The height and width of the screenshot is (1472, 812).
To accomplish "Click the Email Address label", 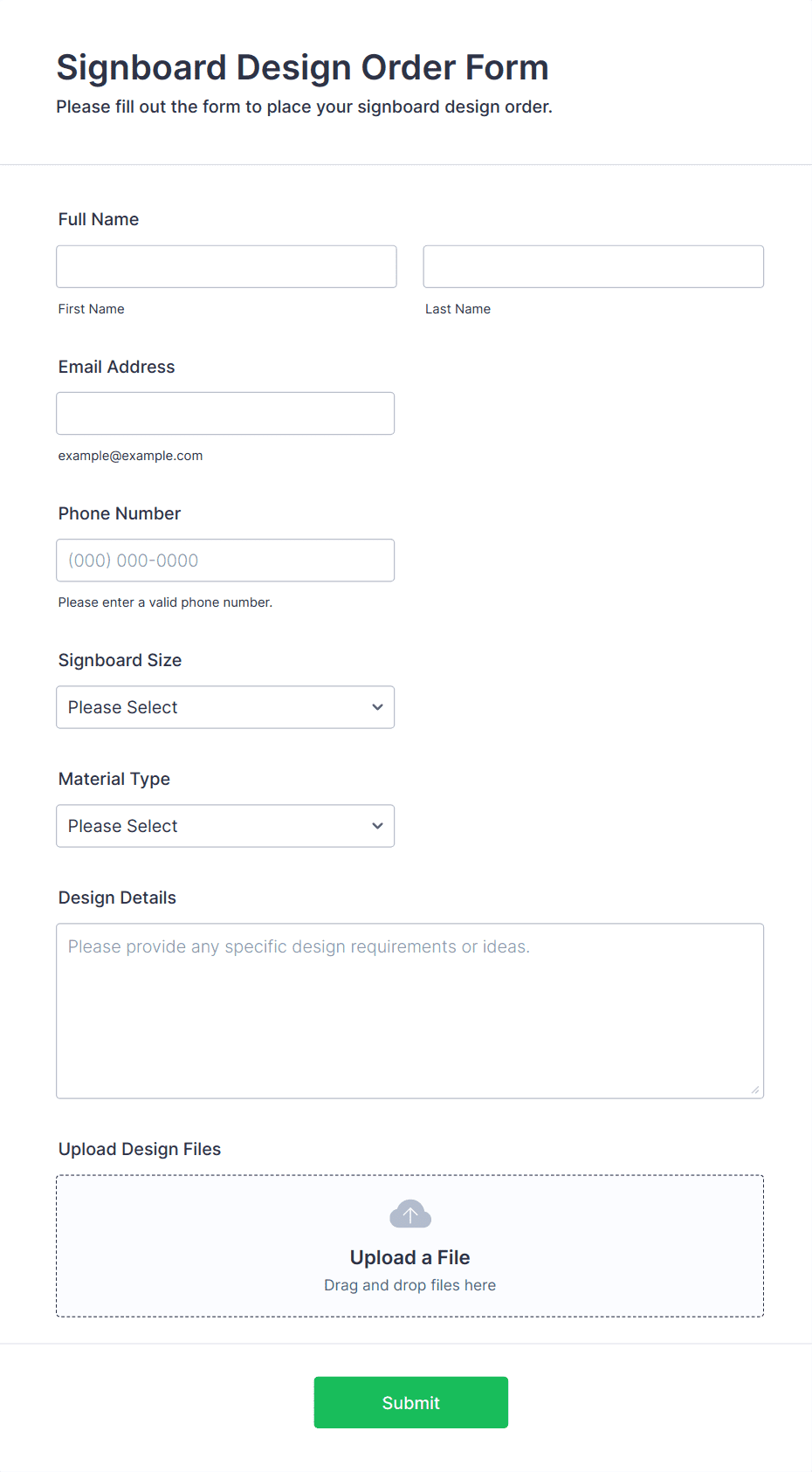I will 116,367.
